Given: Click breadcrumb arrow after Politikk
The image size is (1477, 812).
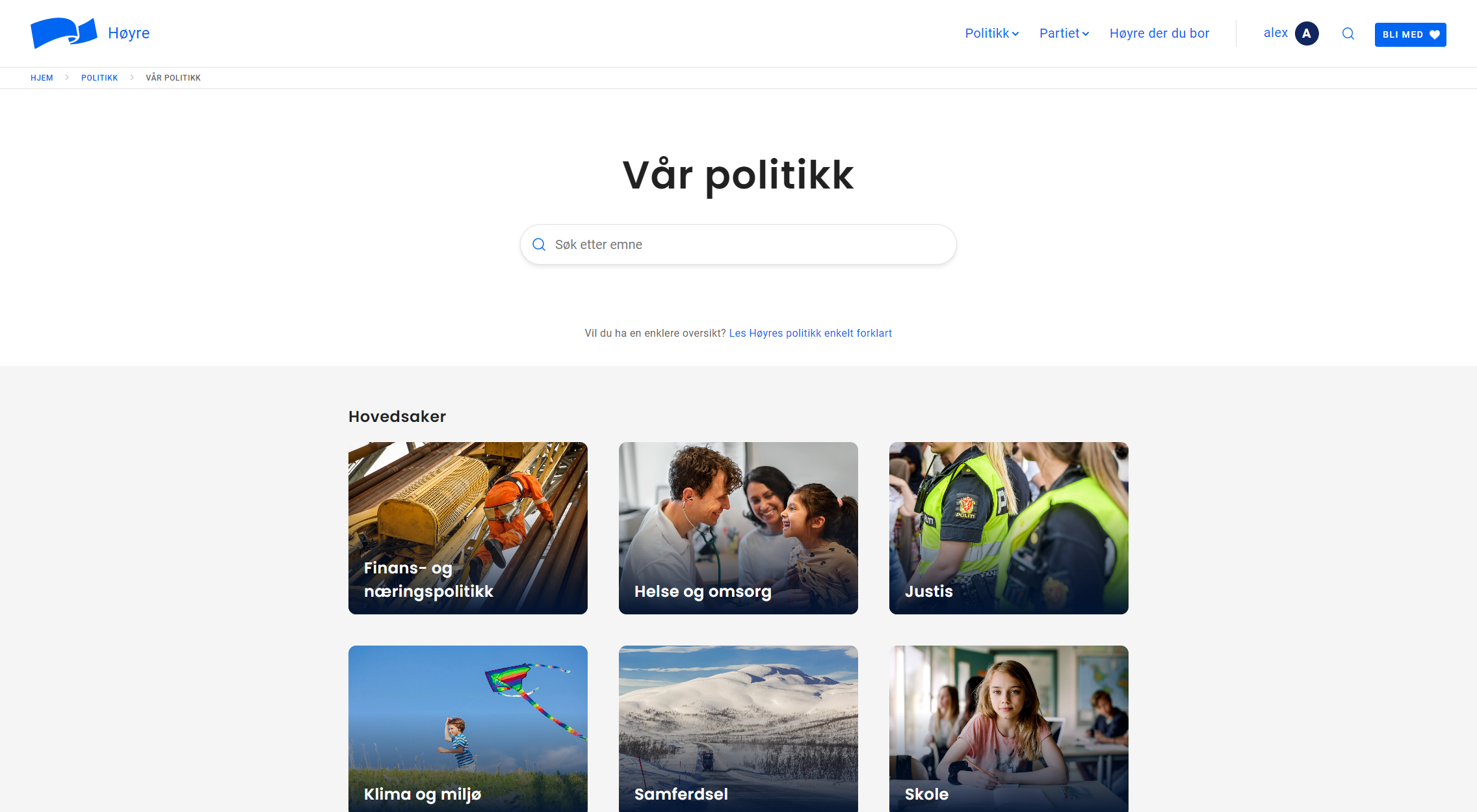Looking at the screenshot, I should pyautogui.click(x=132, y=77).
